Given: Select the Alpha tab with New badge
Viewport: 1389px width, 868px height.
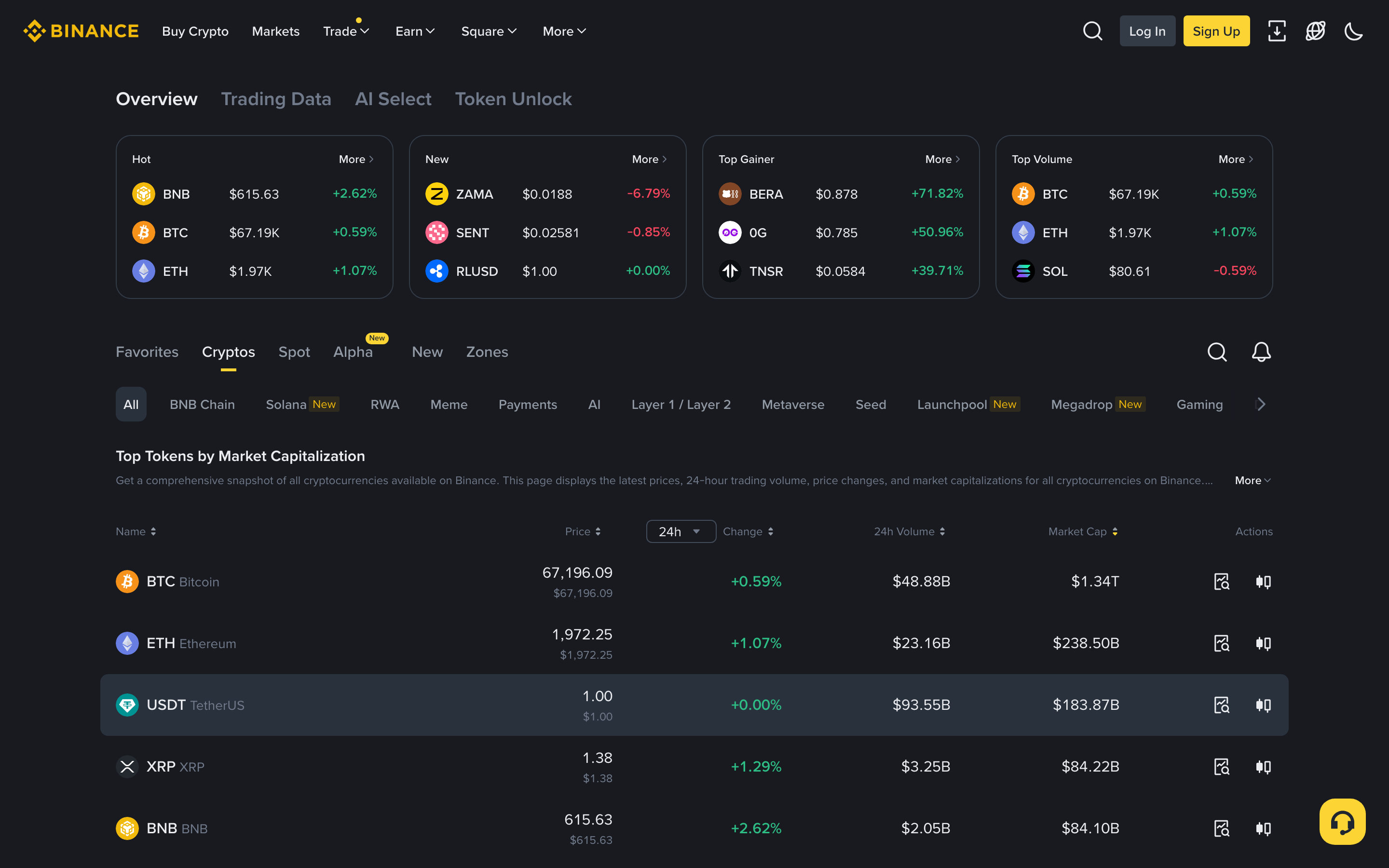Looking at the screenshot, I should (x=353, y=352).
